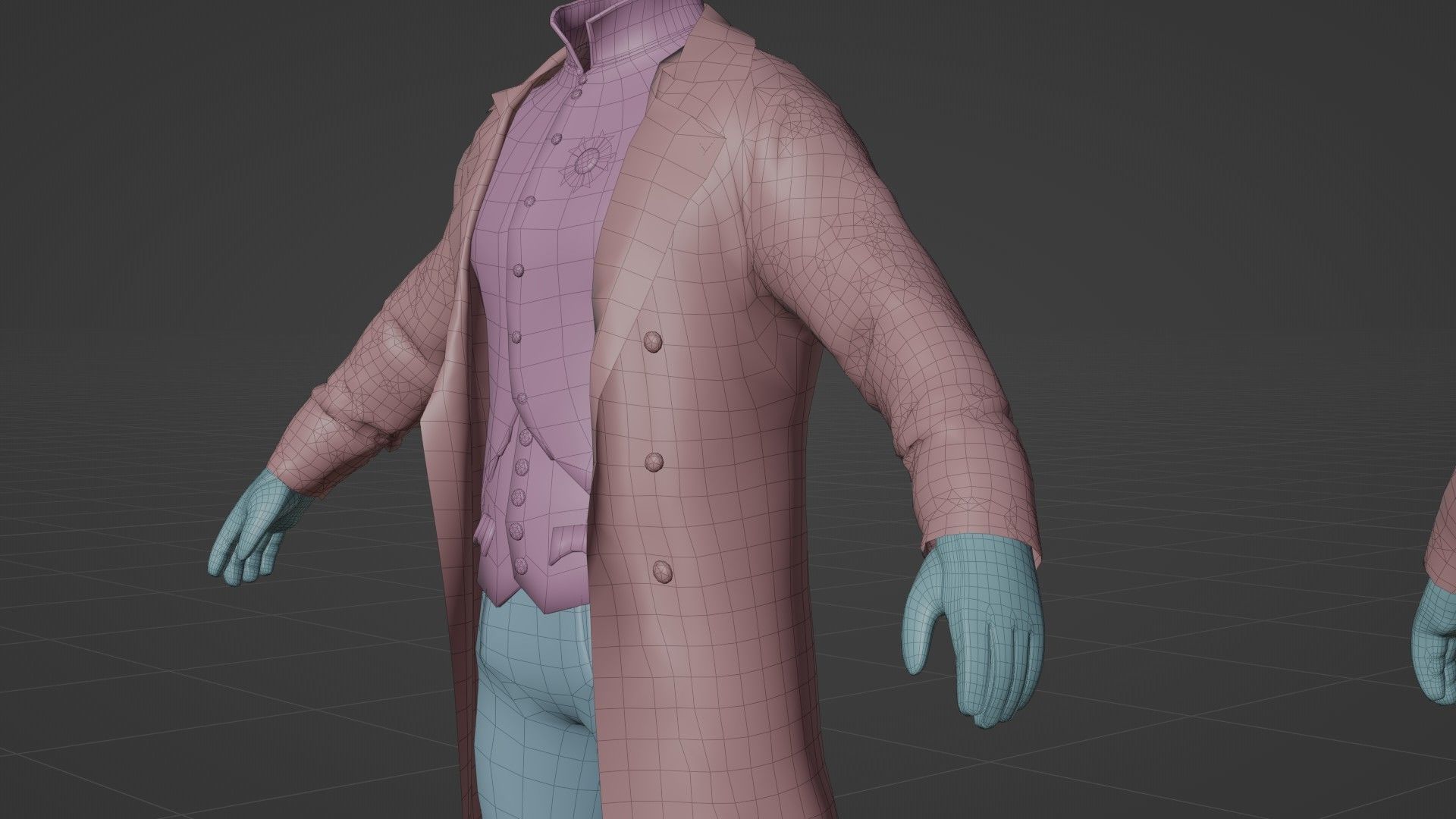
Task: Select the middle coat button
Action: tap(654, 460)
